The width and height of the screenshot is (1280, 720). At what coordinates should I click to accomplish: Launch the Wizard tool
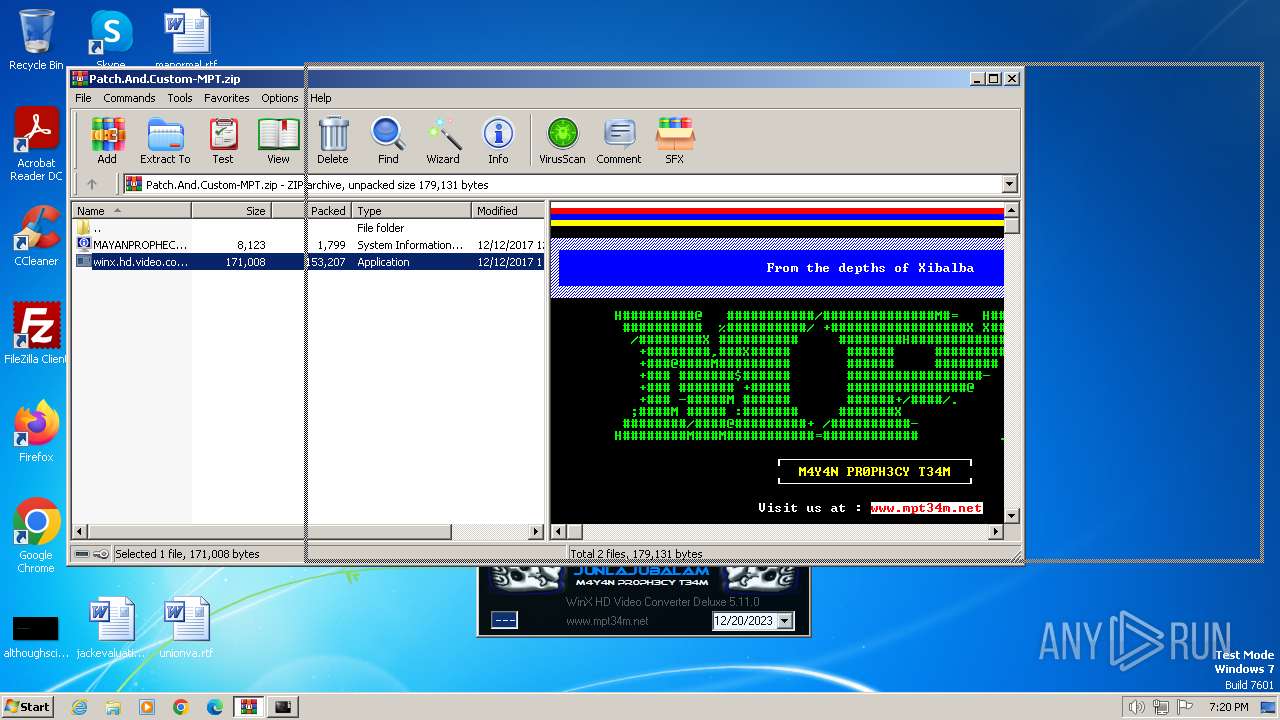[x=443, y=140]
